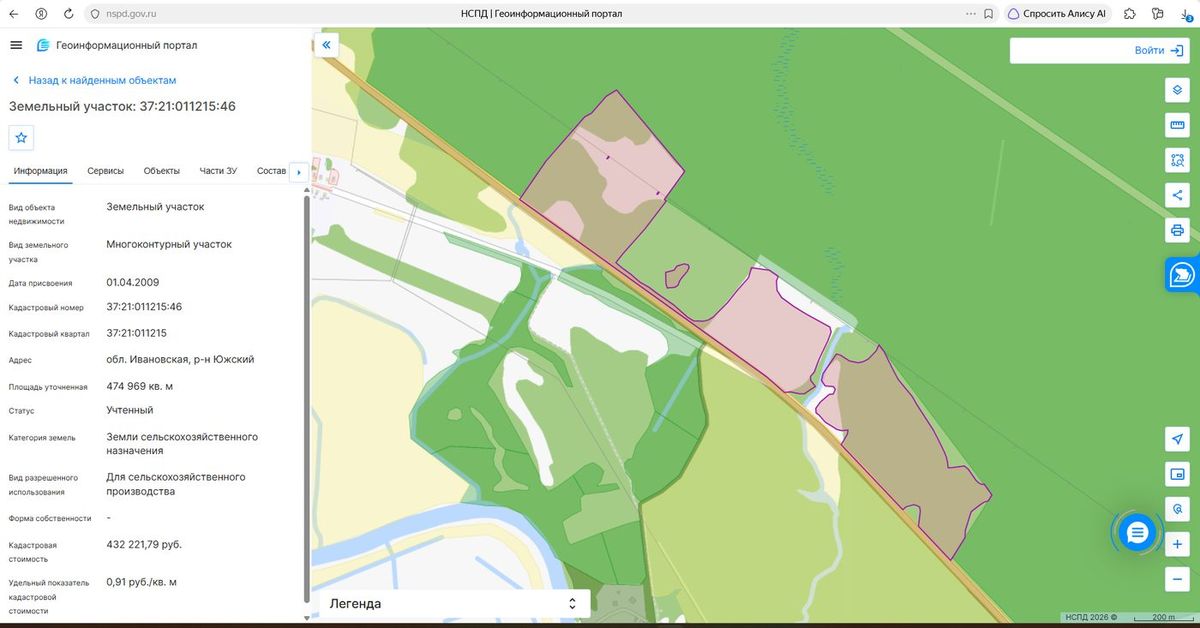Go back in the browser
This screenshot has height=628, width=1200.
point(13,14)
